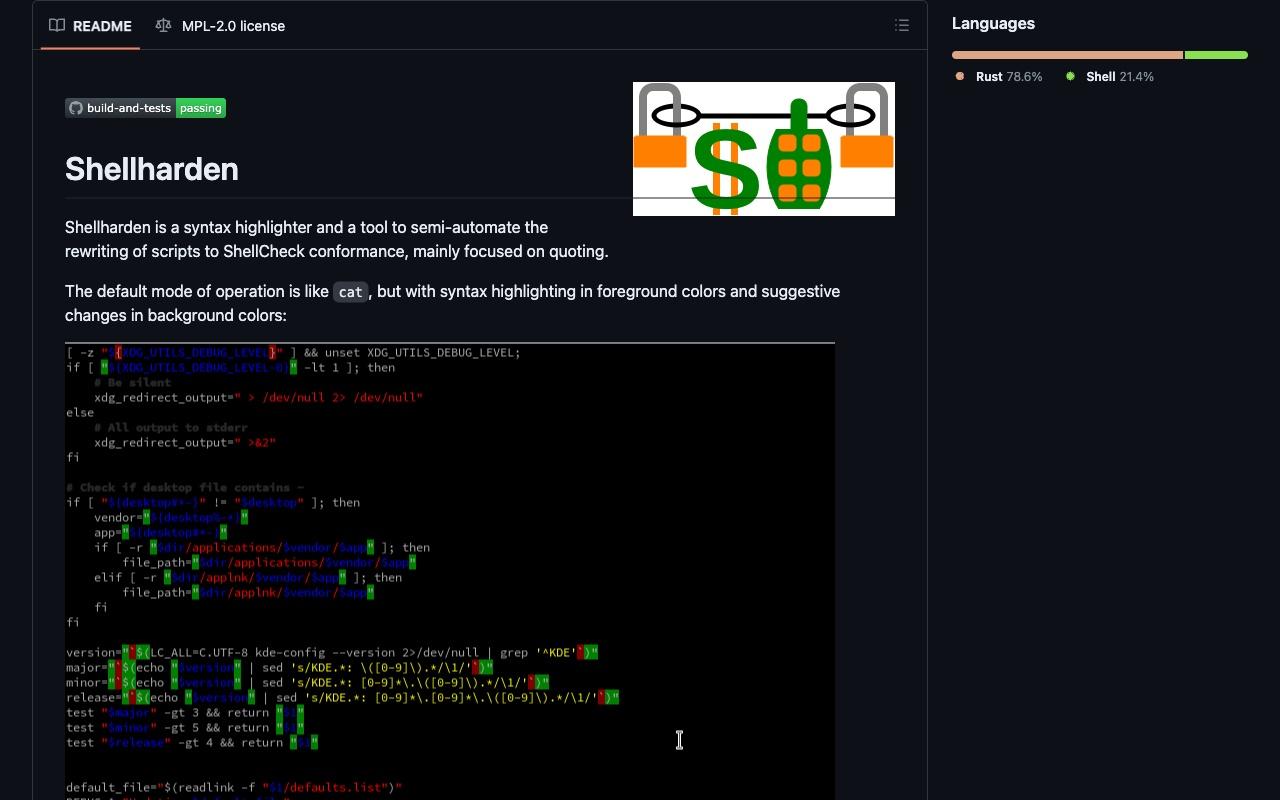Click the Languages heading
The width and height of the screenshot is (1280, 800).
tap(993, 23)
